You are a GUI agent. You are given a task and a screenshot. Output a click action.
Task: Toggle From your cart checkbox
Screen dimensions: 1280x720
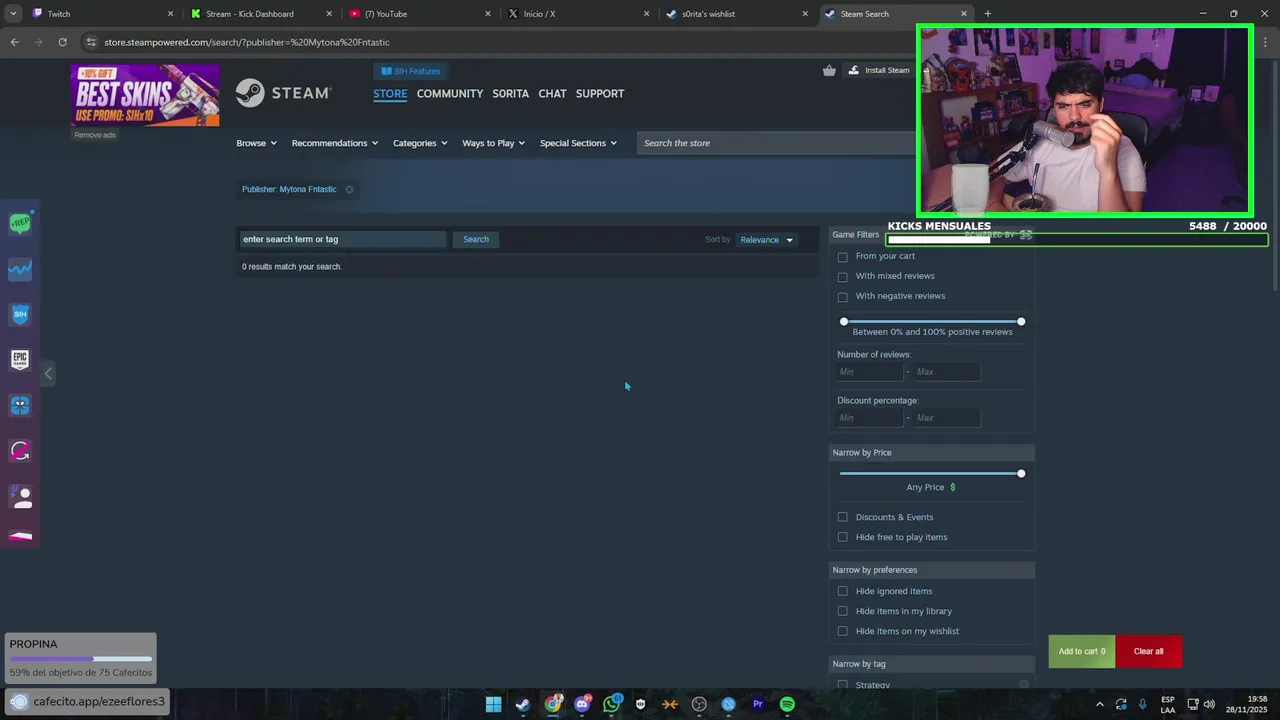(843, 257)
